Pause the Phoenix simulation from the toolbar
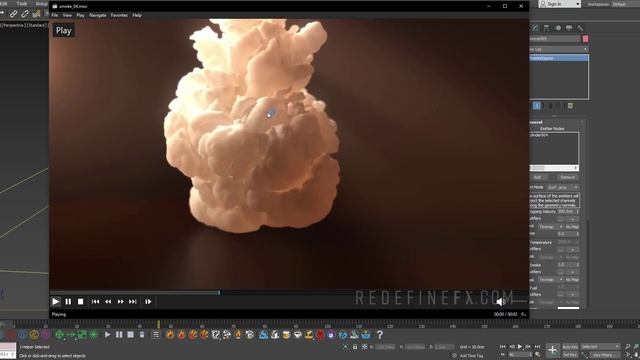 119,335
